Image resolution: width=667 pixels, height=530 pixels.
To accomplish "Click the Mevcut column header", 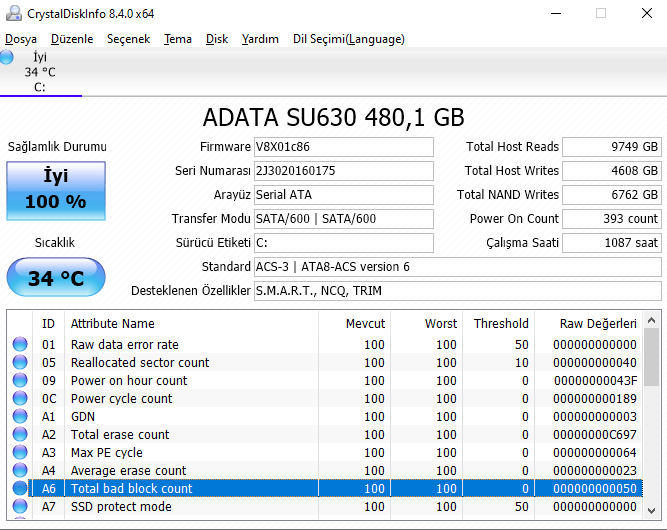I will 354,324.
